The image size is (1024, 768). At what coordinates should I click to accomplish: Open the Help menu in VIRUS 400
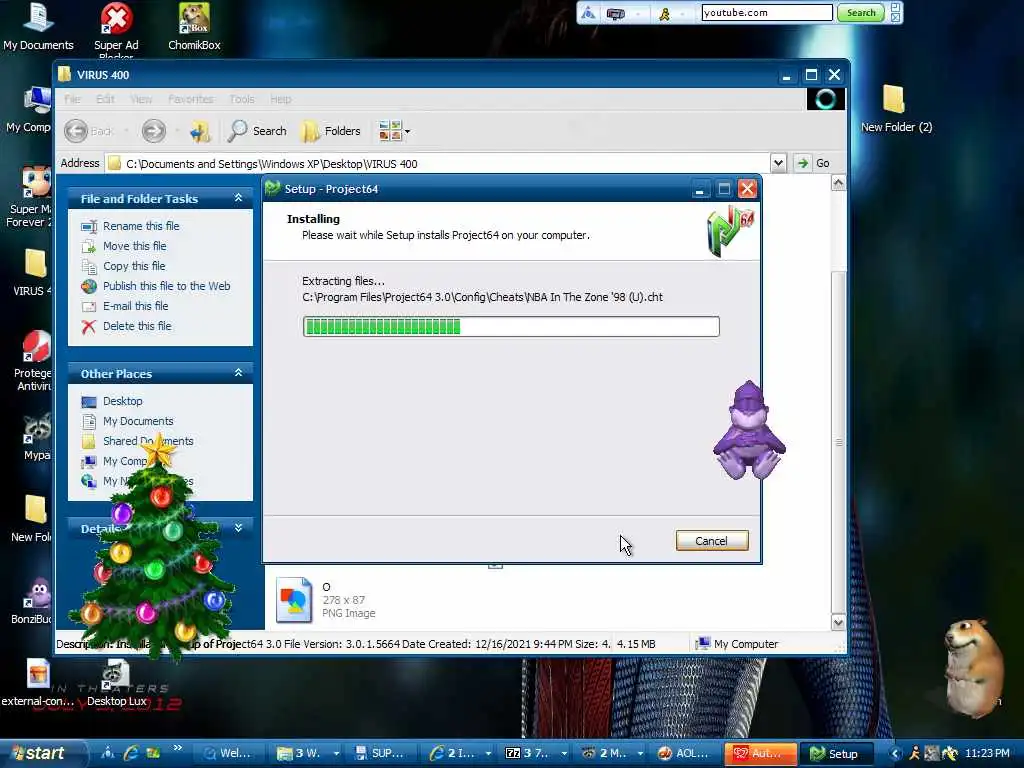(x=281, y=99)
